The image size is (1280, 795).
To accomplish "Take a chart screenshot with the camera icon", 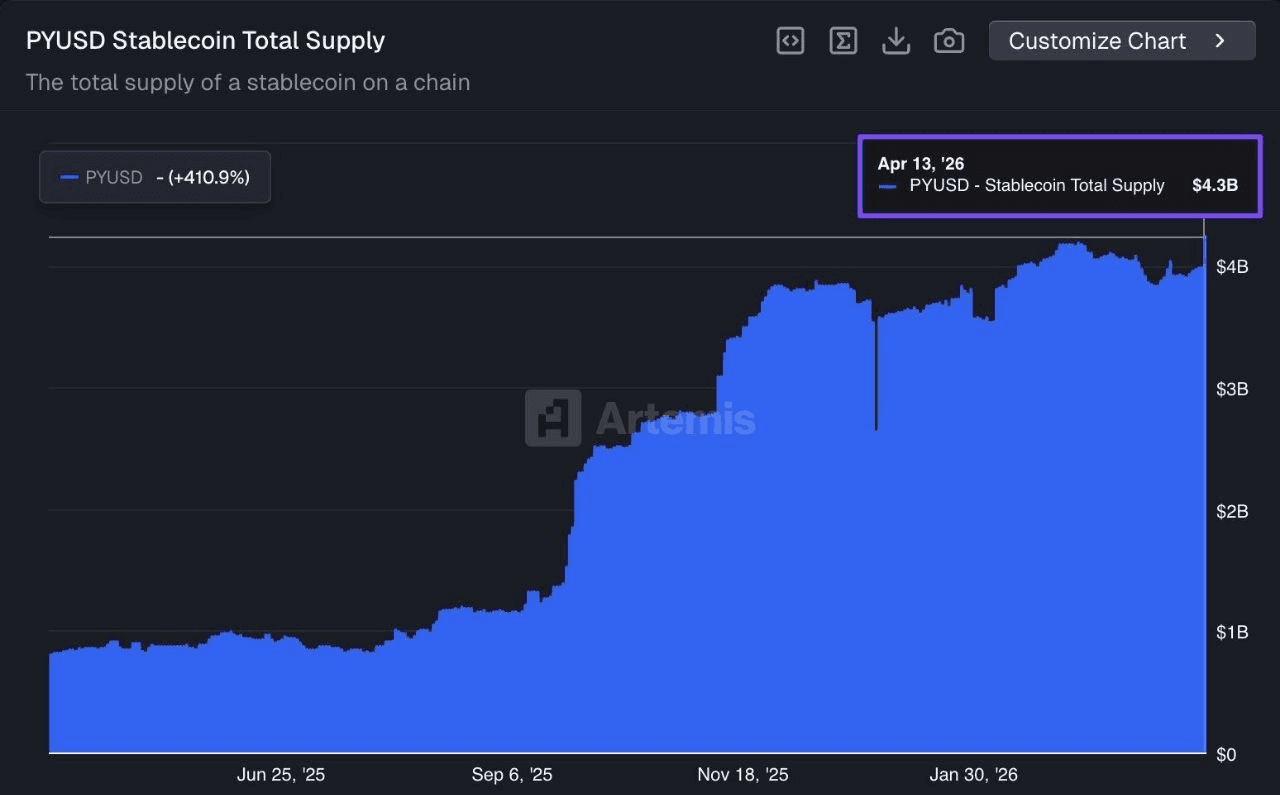I will pyautogui.click(x=948, y=41).
